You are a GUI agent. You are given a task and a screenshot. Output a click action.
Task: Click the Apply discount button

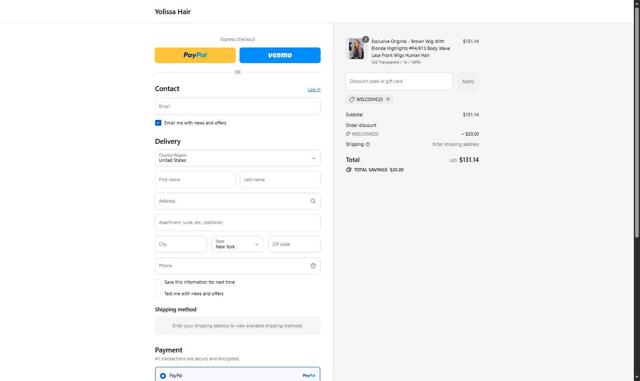(468, 81)
